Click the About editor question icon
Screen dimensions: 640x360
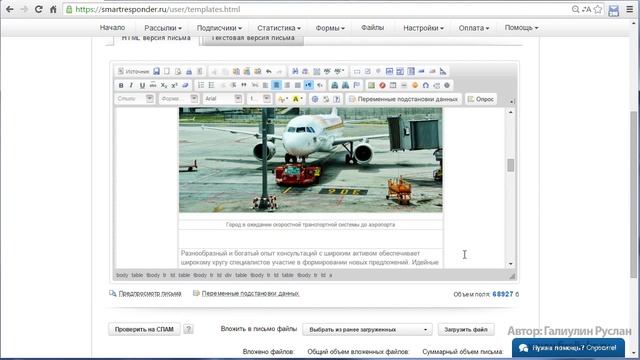pos(336,99)
